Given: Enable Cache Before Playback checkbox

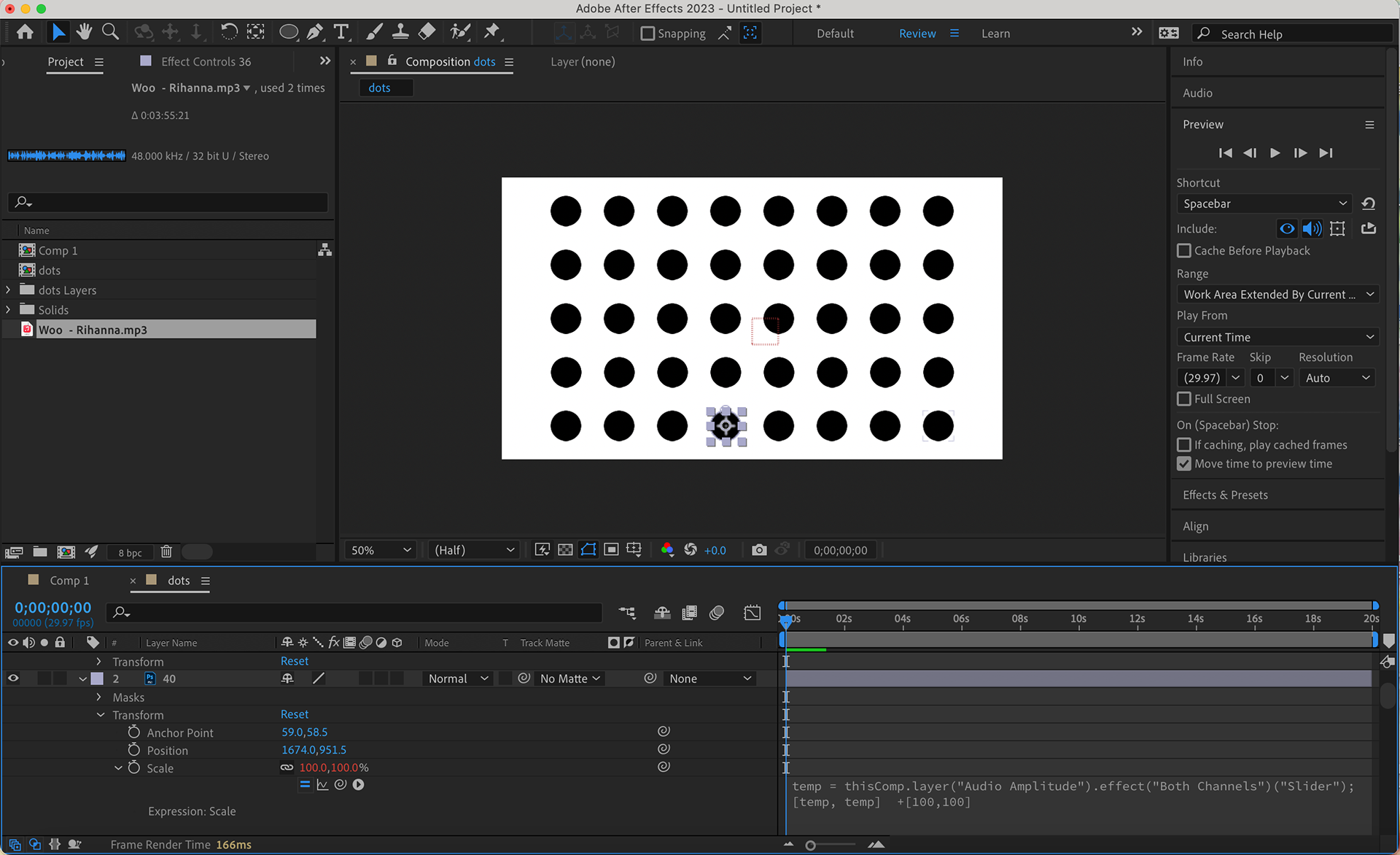Looking at the screenshot, I should [x=1184, y=251].
